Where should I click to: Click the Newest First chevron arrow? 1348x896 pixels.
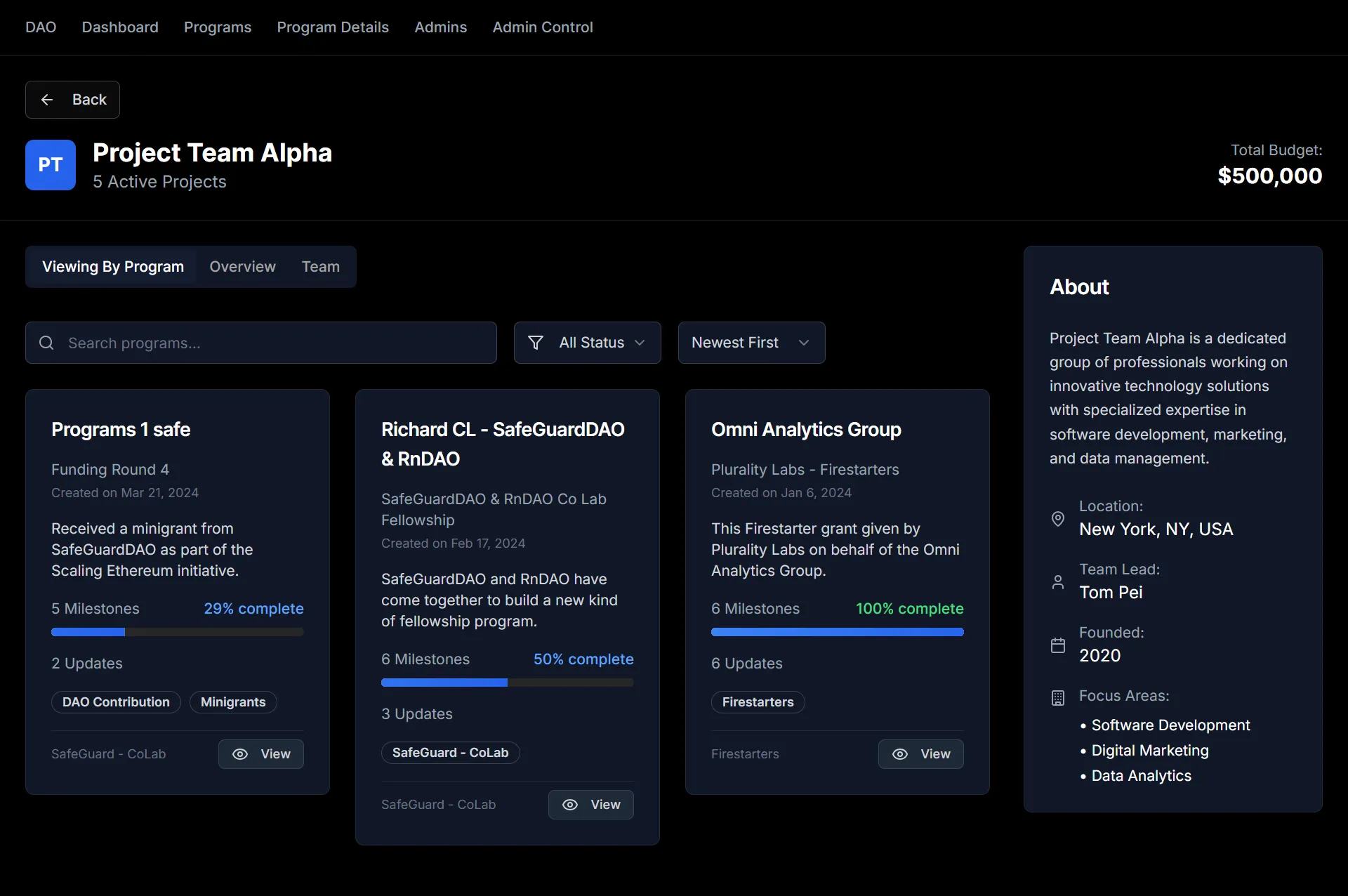click(x=804, y=343)
